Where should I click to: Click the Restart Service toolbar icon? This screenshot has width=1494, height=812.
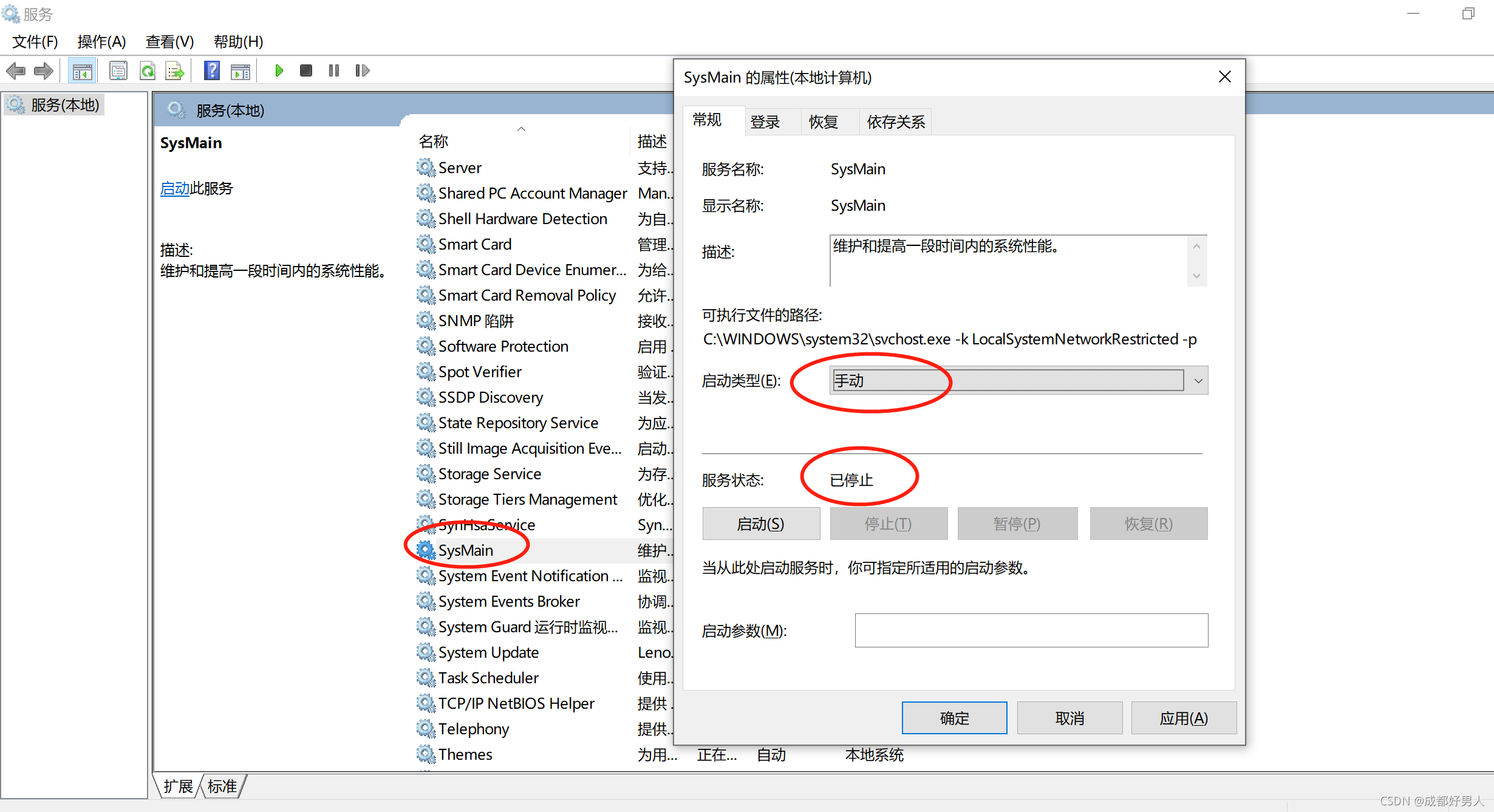(x=362, y=70)
